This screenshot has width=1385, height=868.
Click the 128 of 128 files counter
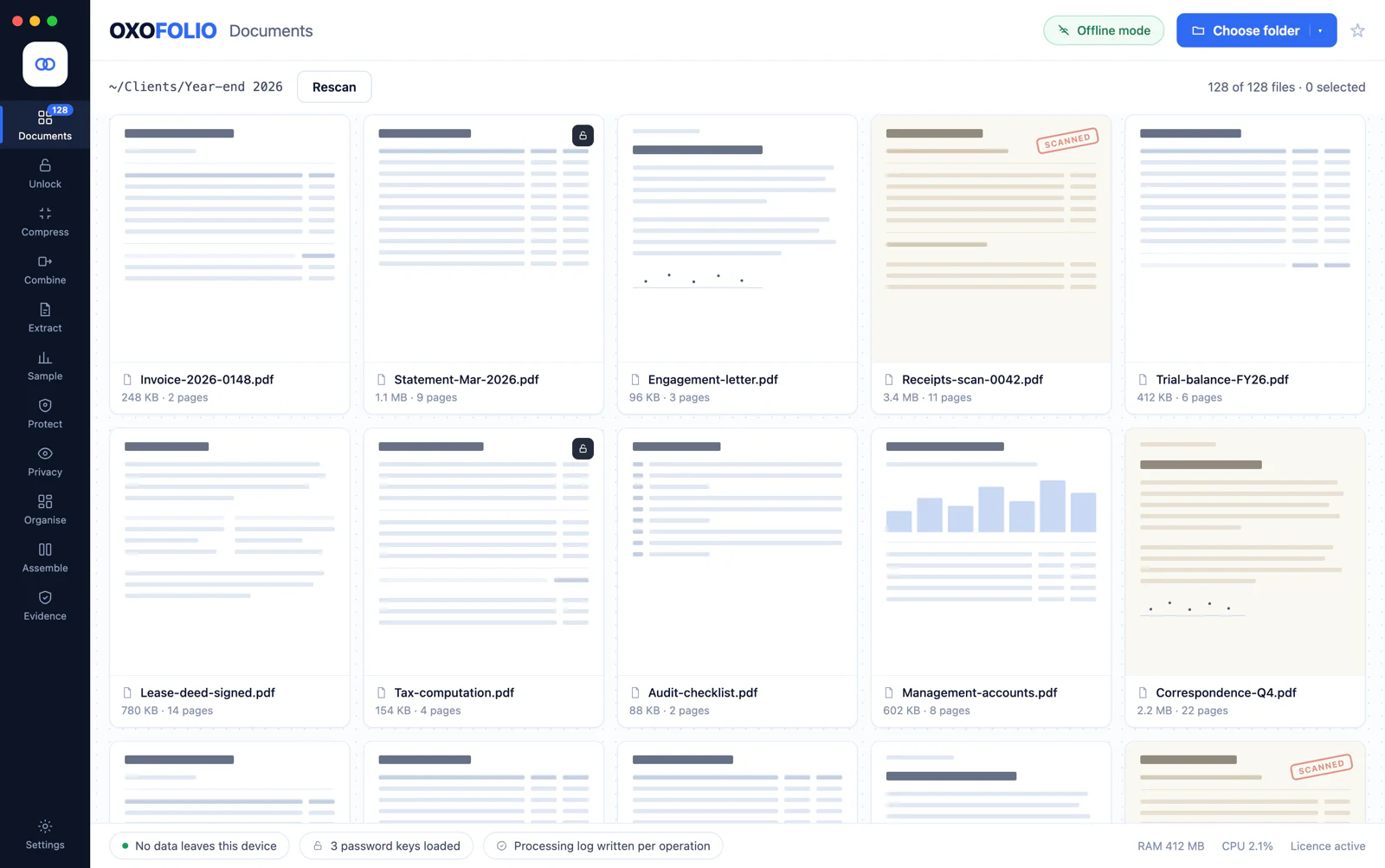tap(1251, 87)
